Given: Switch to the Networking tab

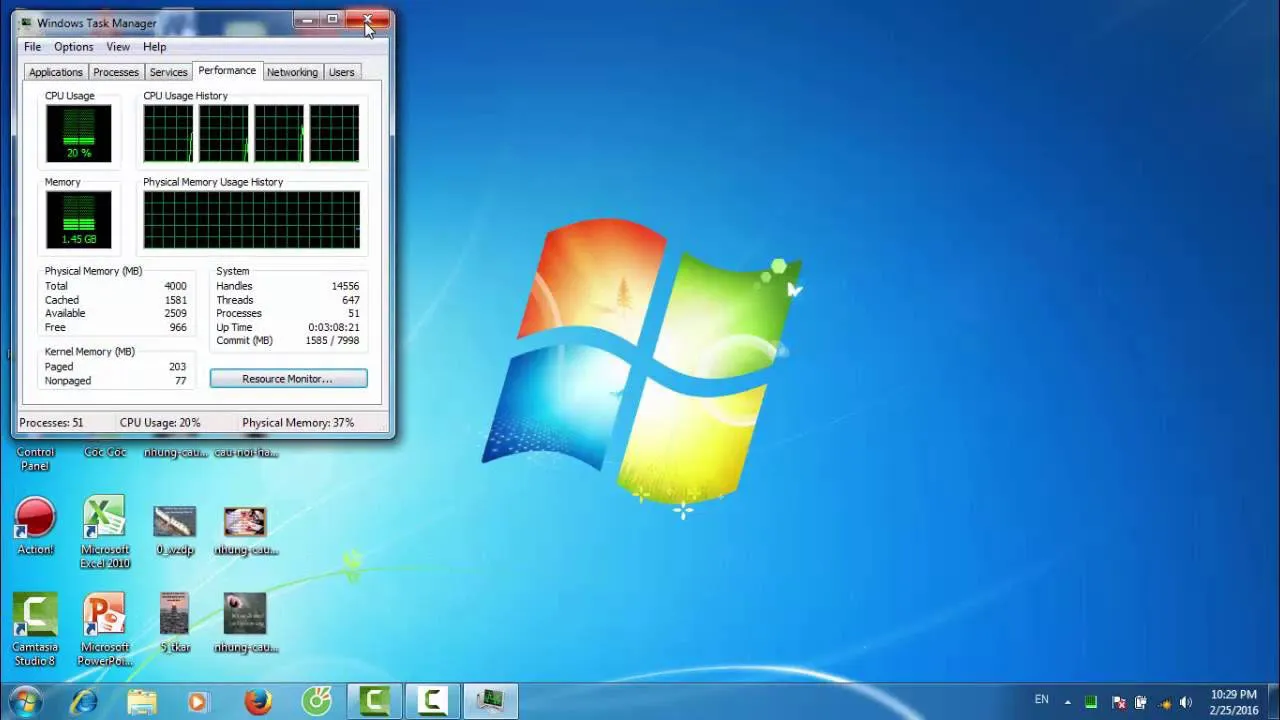Looking at the screenshot, I should (x=292, y=71).
